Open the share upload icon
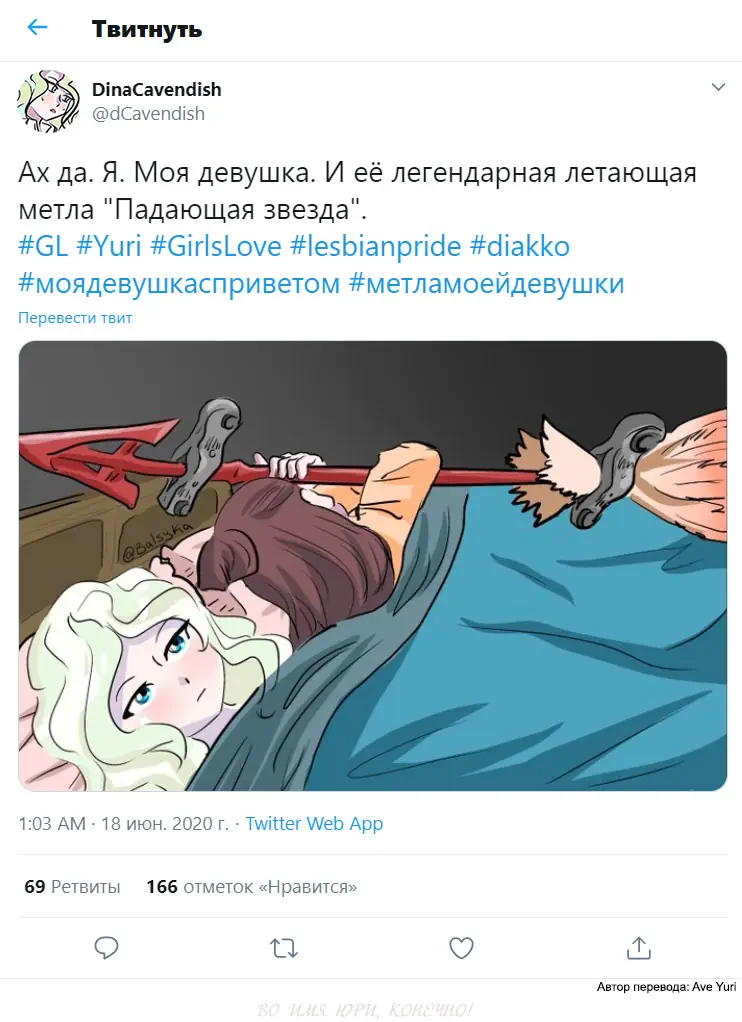The height and width of the screenshot is (1022, 742). click(x=638, y=948)
